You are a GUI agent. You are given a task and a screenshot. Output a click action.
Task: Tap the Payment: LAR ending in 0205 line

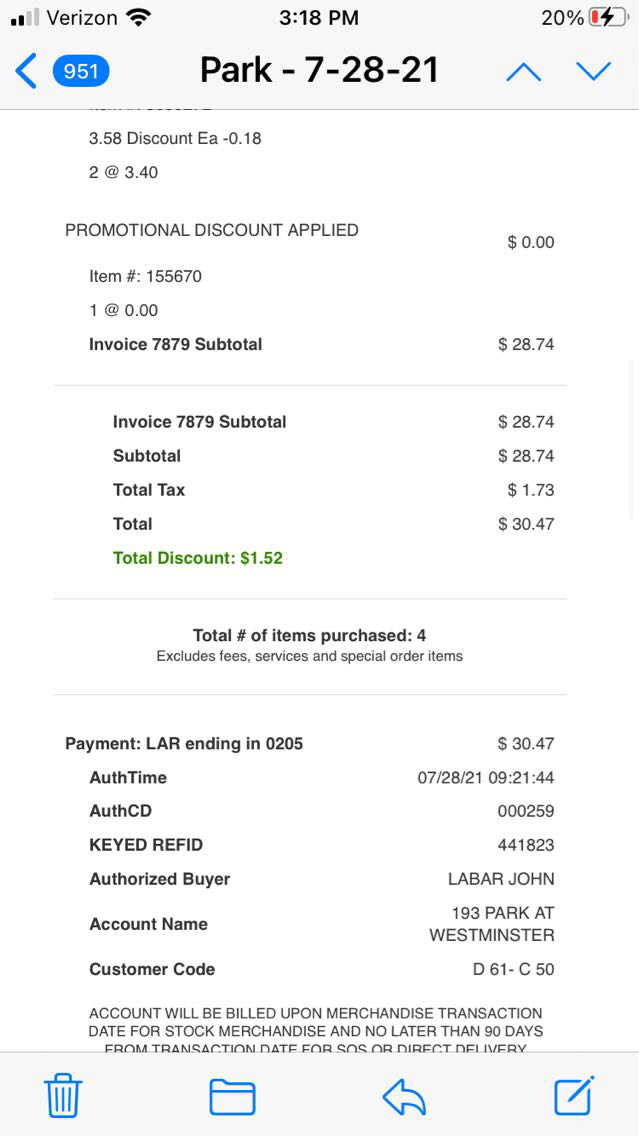tap(184, 744)
